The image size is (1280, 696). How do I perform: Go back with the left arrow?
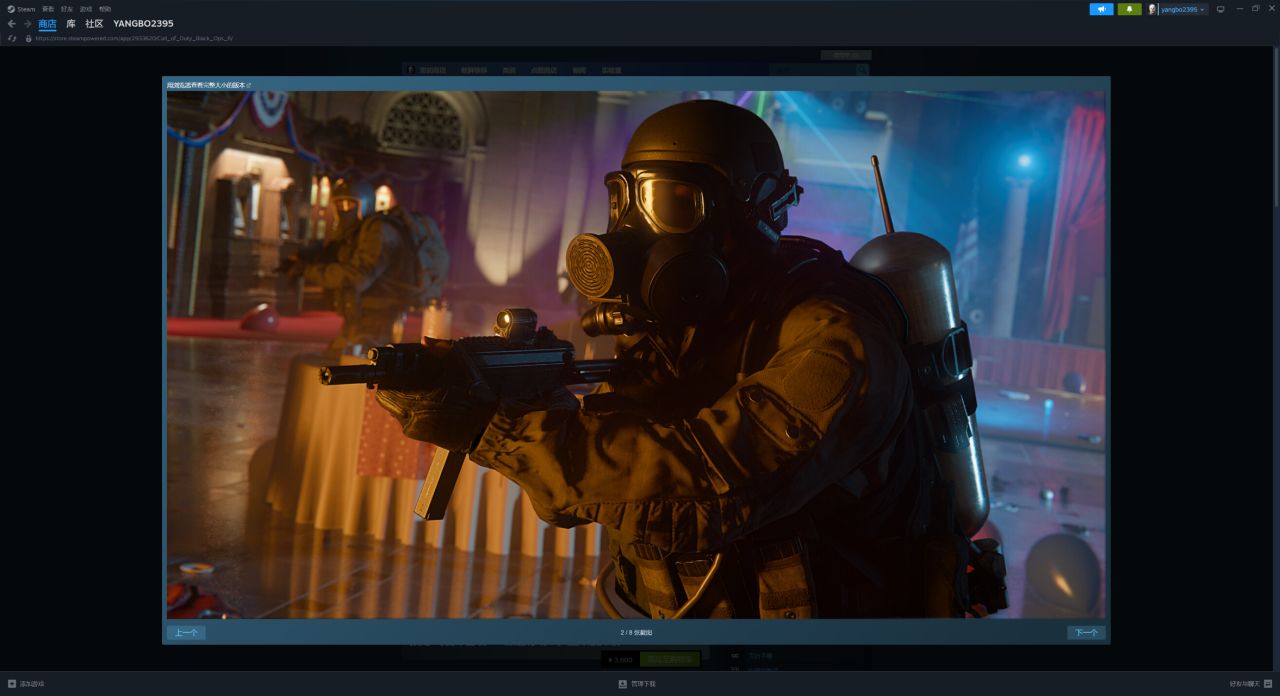coord(12,23)
